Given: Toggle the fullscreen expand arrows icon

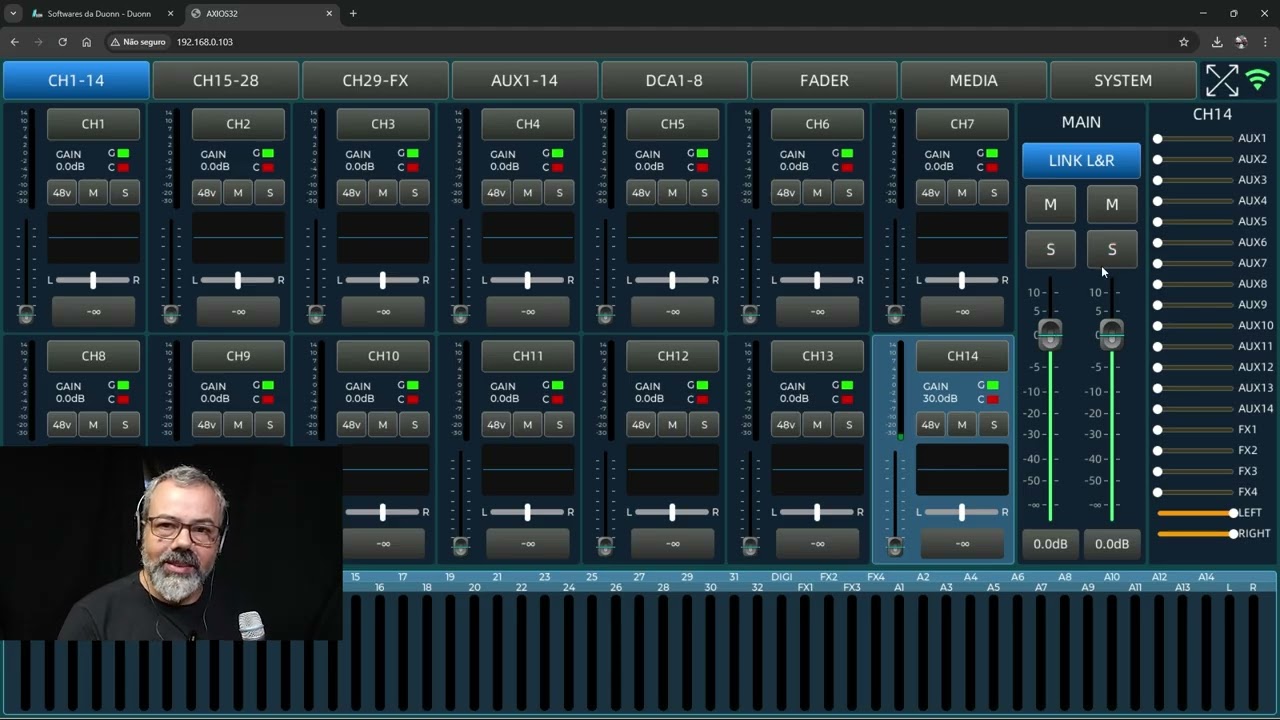Looking at the screenshot, I should pos(1221,80).
